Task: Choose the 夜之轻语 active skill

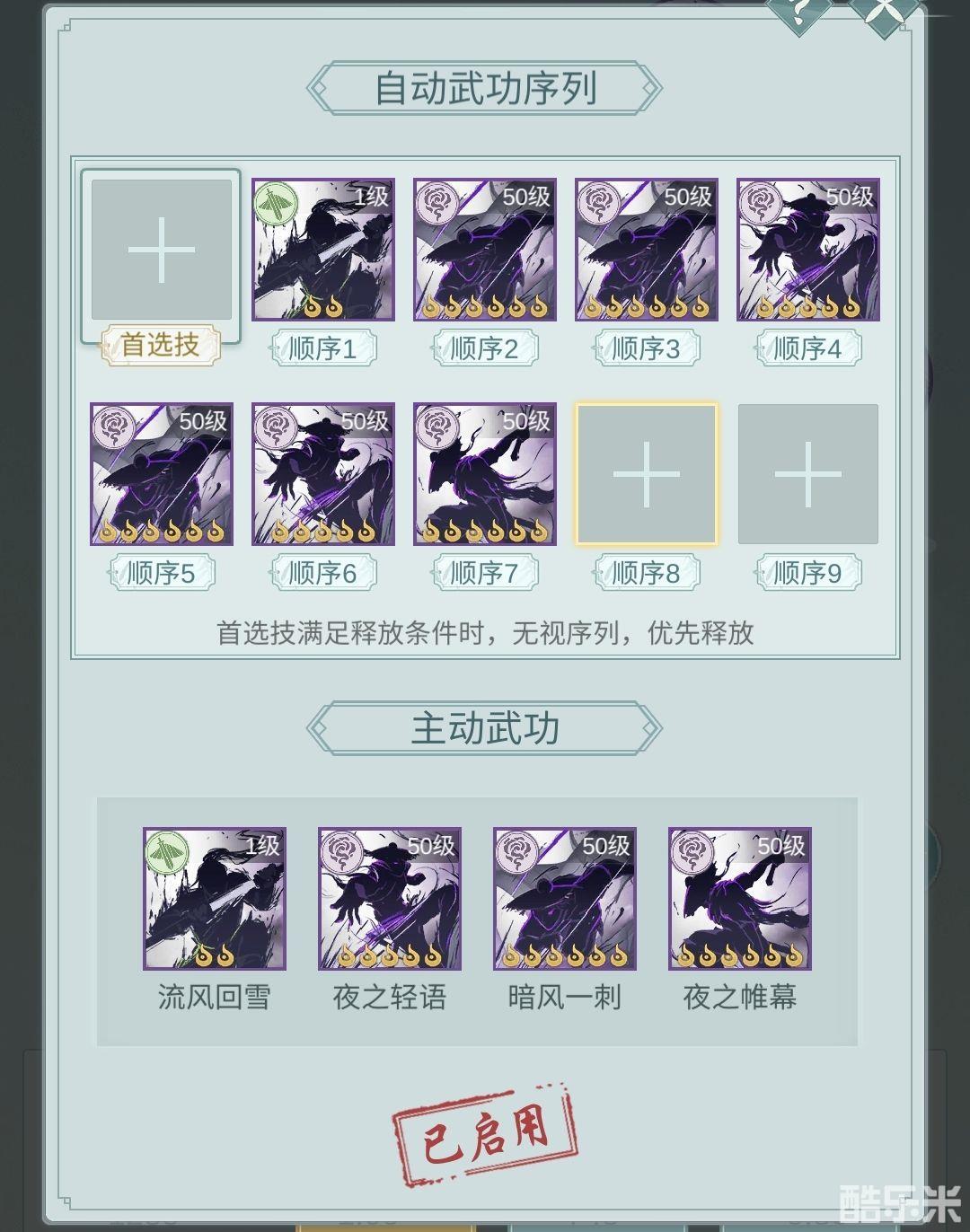Action: [390, 899]
